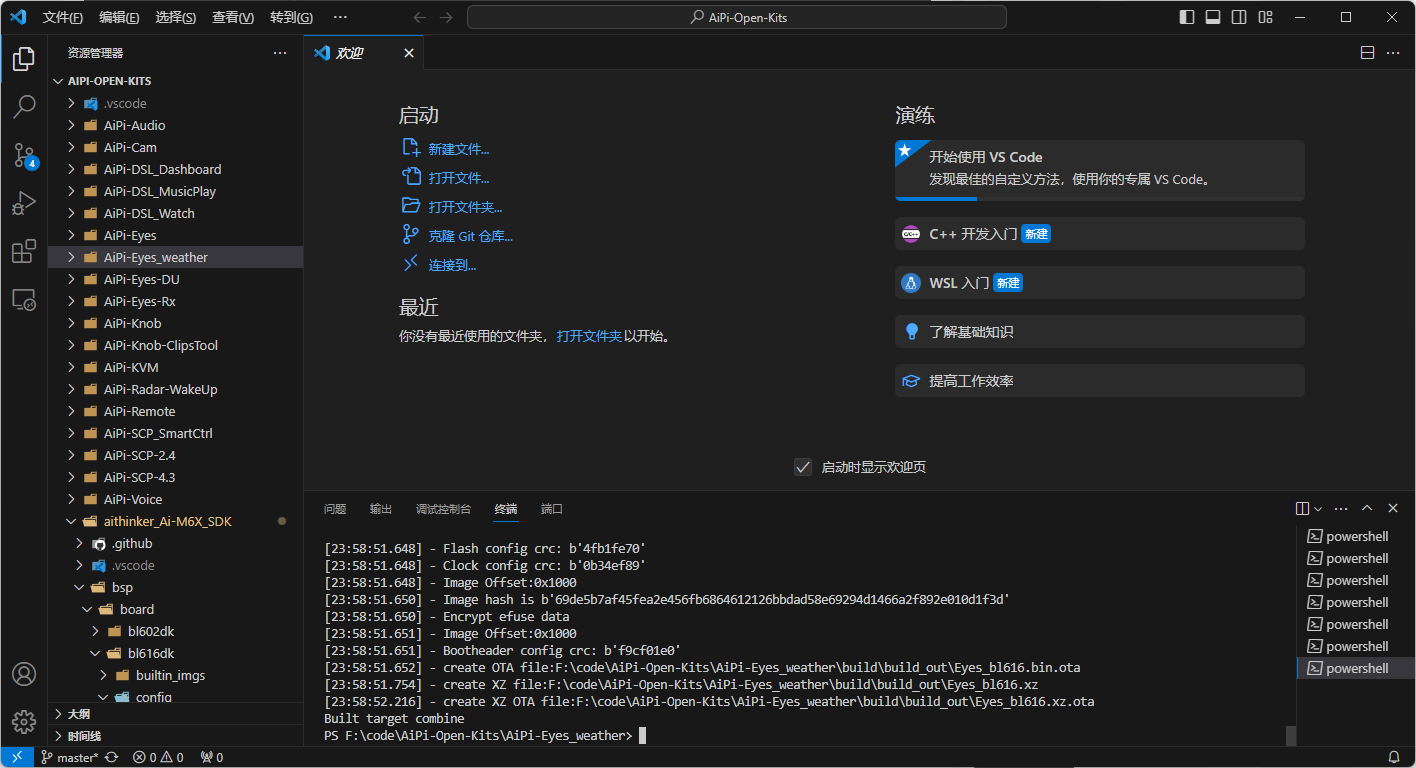Open the Search view icon
Screen dimensions: 1416x768
[24, 106]
